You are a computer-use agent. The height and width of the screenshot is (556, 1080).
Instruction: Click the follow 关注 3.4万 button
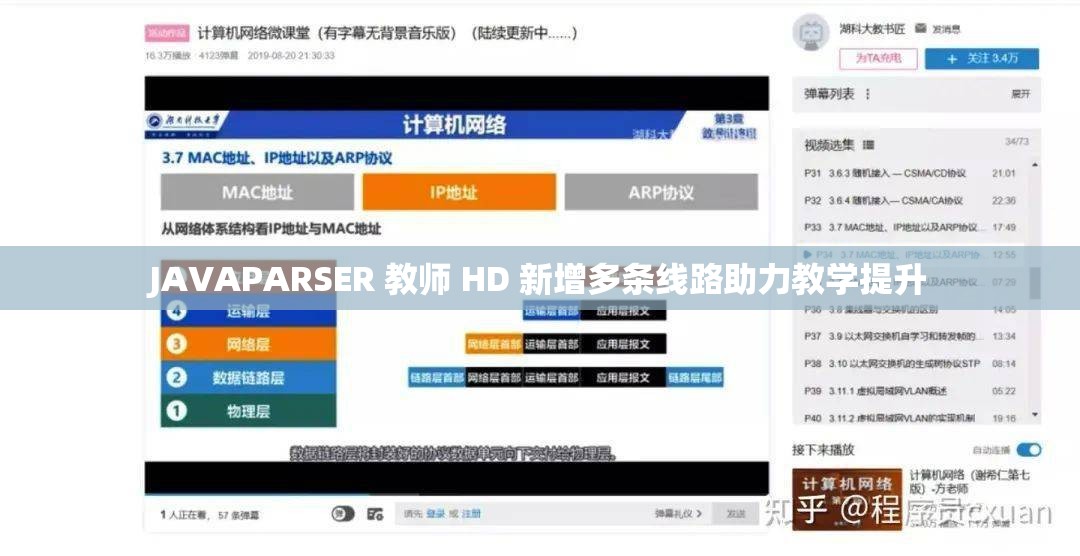tap(982, 59)
